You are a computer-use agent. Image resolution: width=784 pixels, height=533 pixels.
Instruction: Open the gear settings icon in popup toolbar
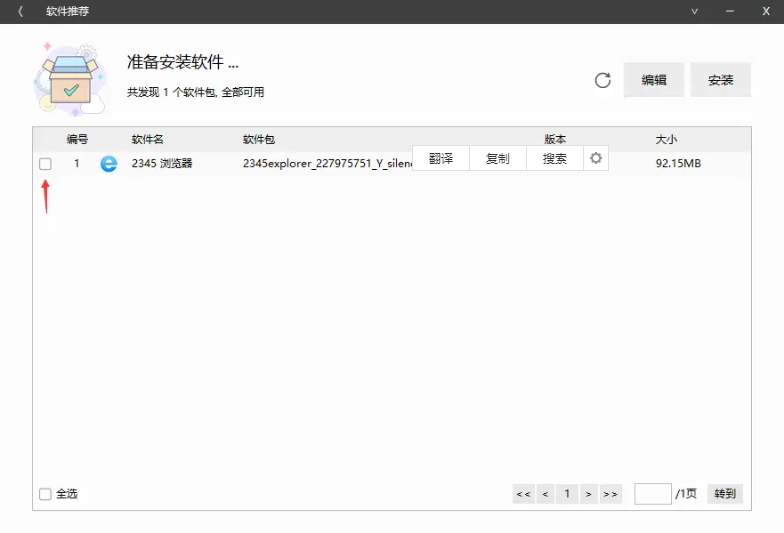596,158
